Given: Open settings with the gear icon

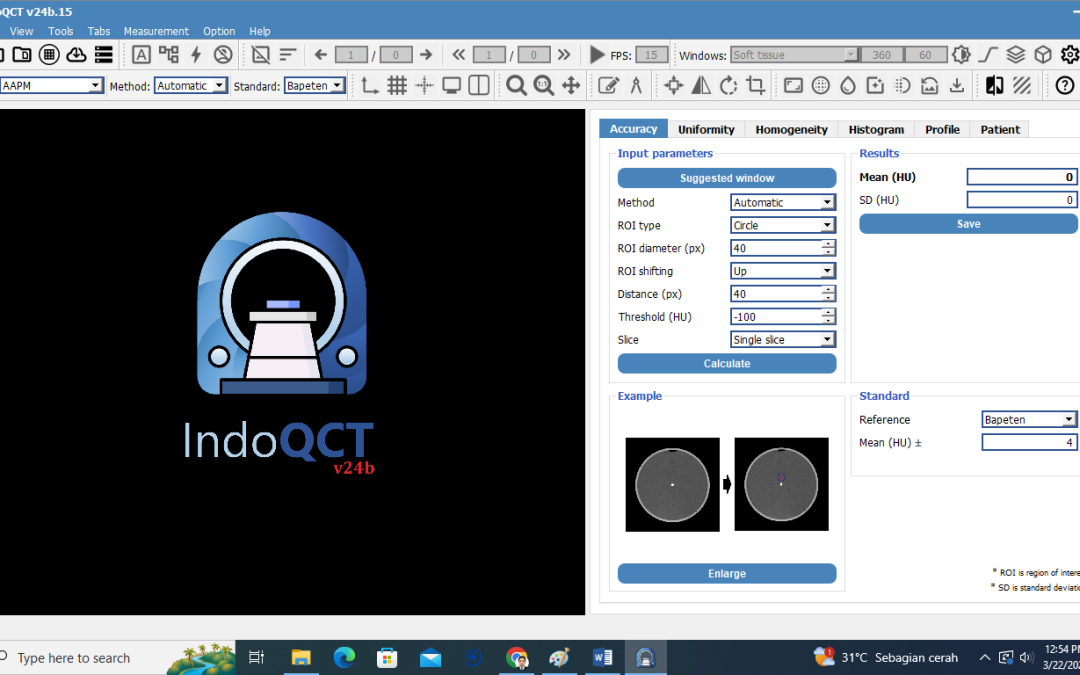Looking at the screenshot, I should coord(1068,54).
